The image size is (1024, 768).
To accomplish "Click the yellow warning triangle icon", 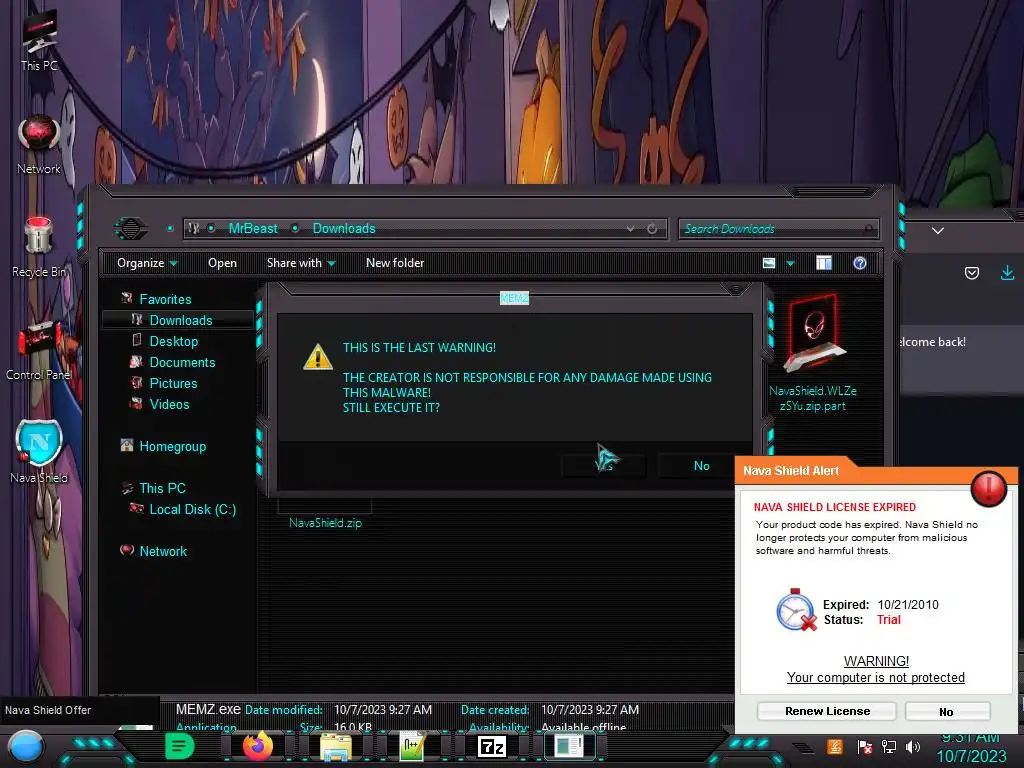I will (x=318, y=357).
